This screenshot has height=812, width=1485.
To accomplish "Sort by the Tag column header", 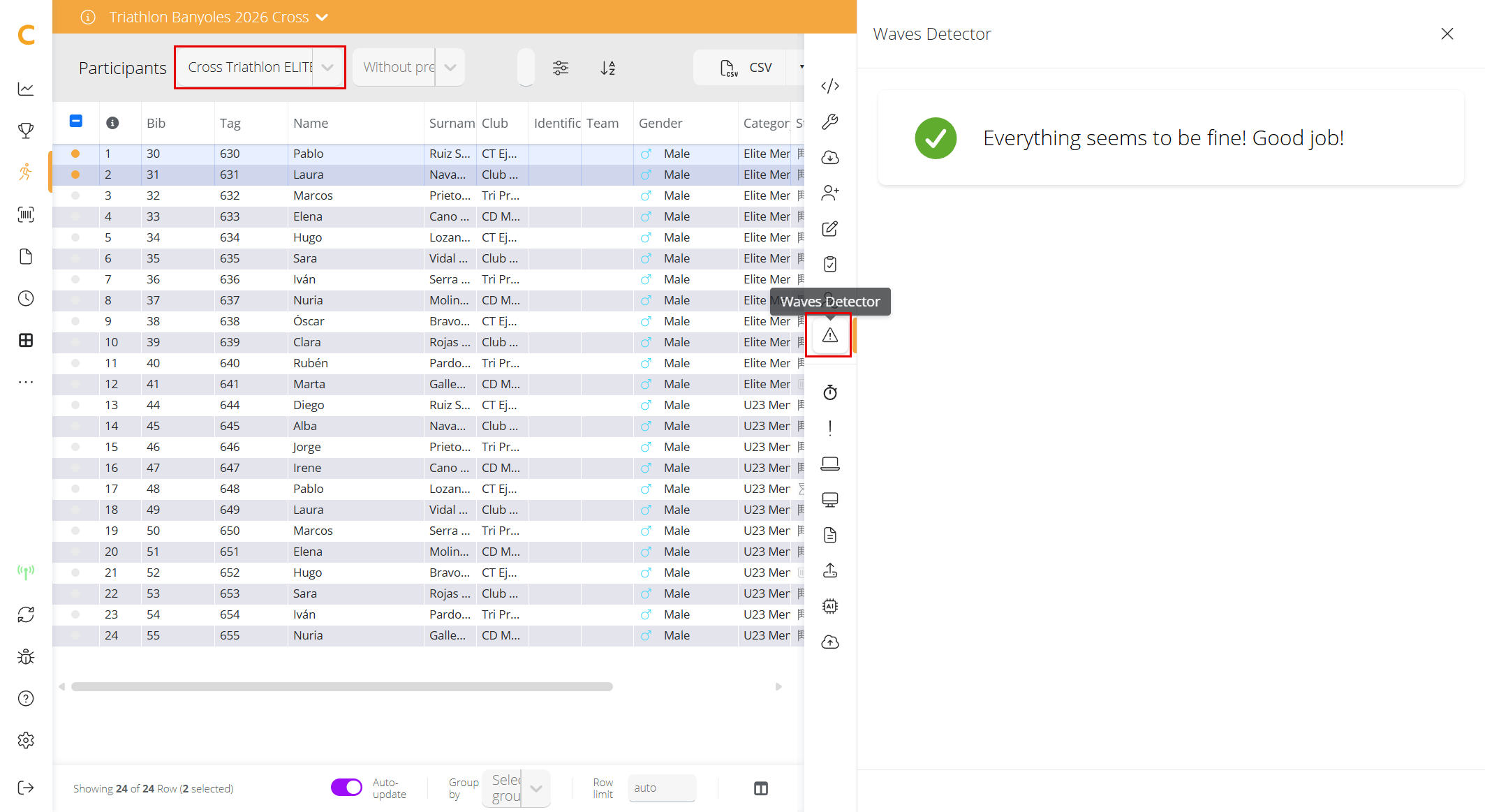I will point(230,123).
